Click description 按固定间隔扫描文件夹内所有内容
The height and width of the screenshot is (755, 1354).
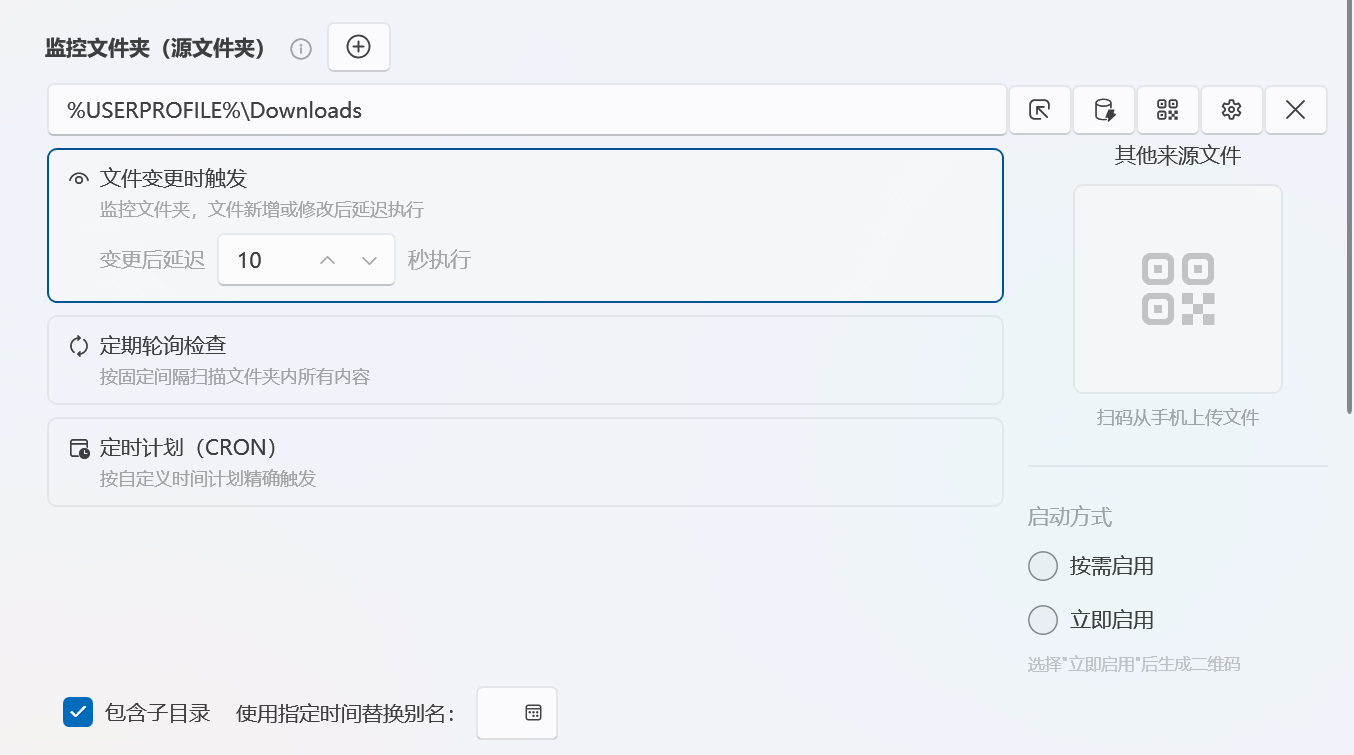(235, 377)
